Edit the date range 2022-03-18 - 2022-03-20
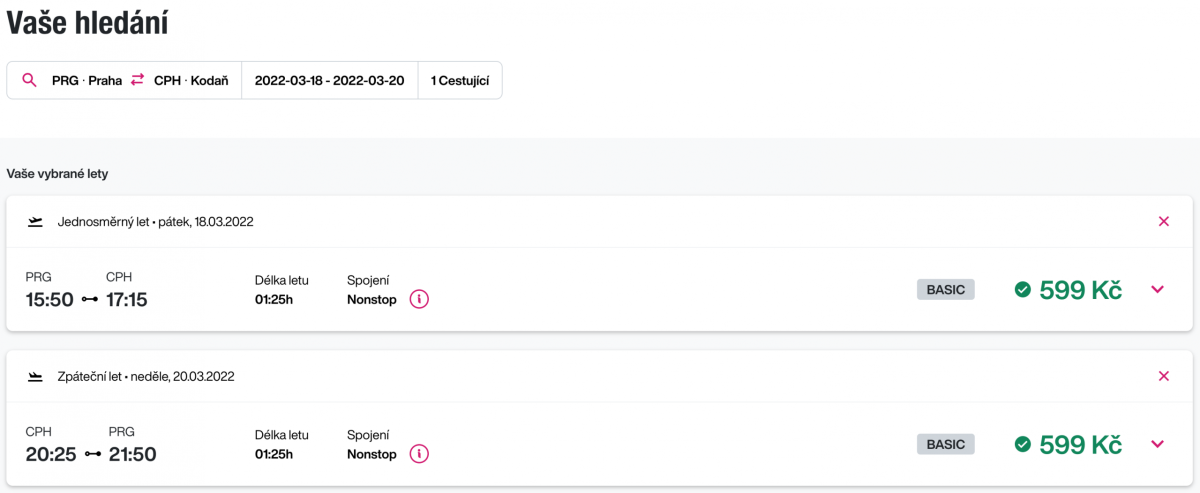Image resolution: width=1200 pixels, height=493 pixels. [329, 81]
